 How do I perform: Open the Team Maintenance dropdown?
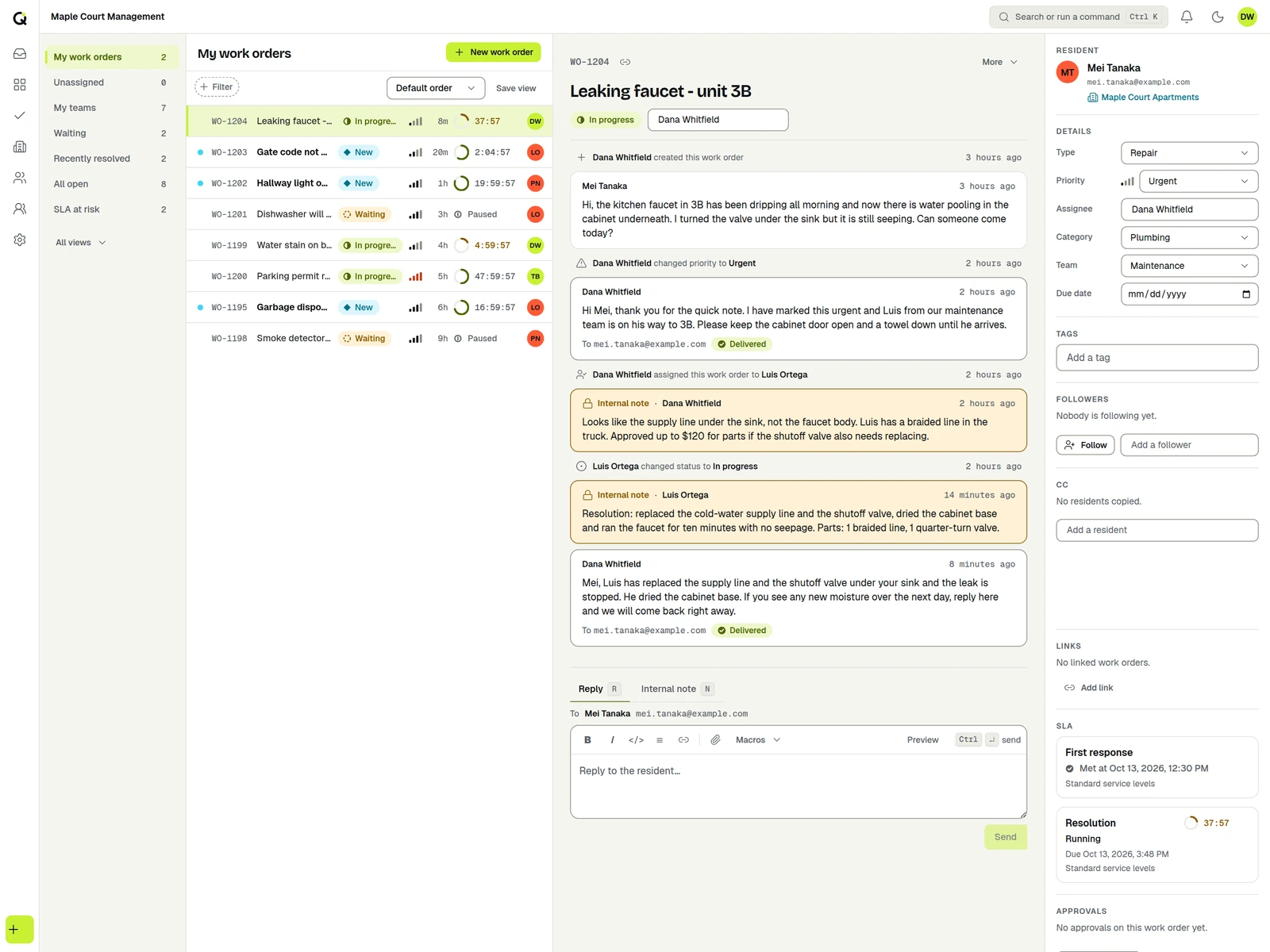coord(1189,266)
